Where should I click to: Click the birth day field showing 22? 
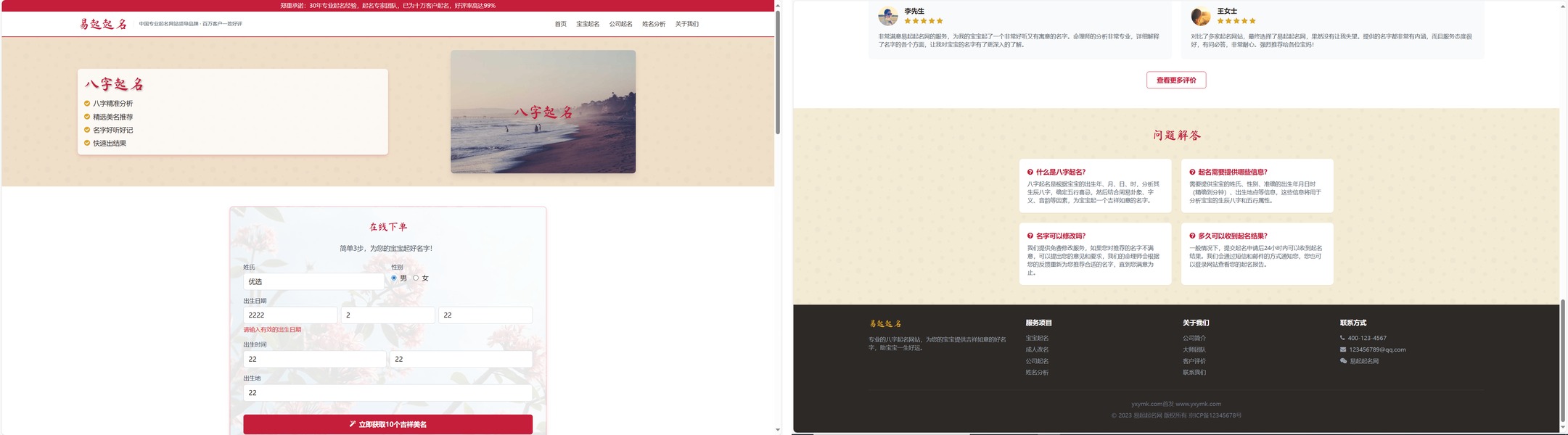485,315
